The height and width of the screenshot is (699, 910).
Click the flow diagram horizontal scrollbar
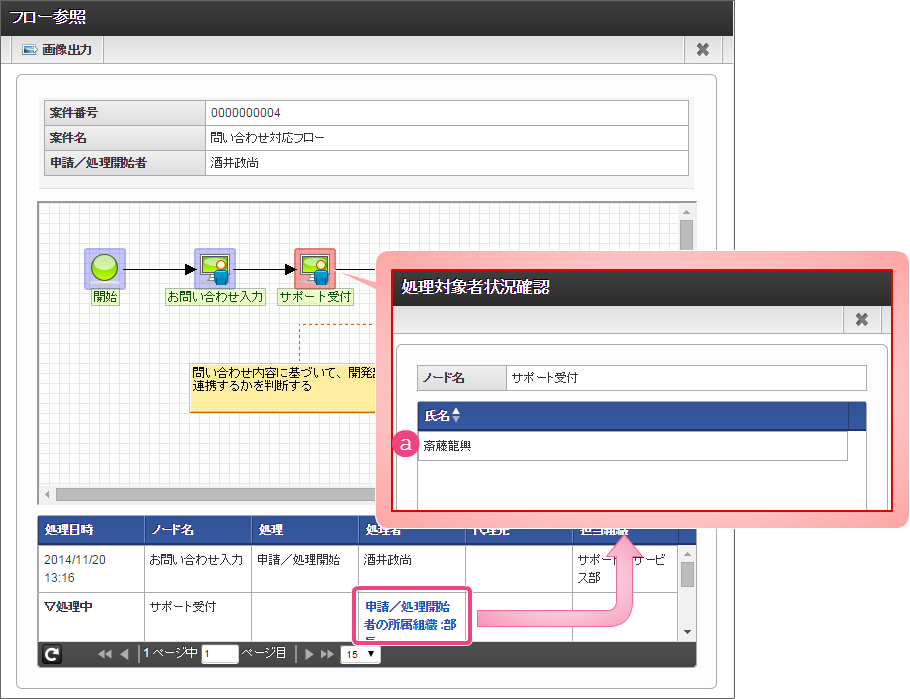[x=216, y=495]
